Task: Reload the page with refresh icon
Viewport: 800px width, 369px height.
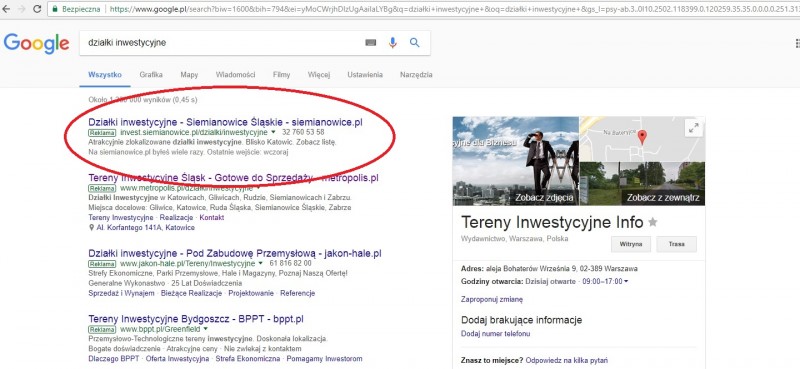Action: [x=37, y=9]
